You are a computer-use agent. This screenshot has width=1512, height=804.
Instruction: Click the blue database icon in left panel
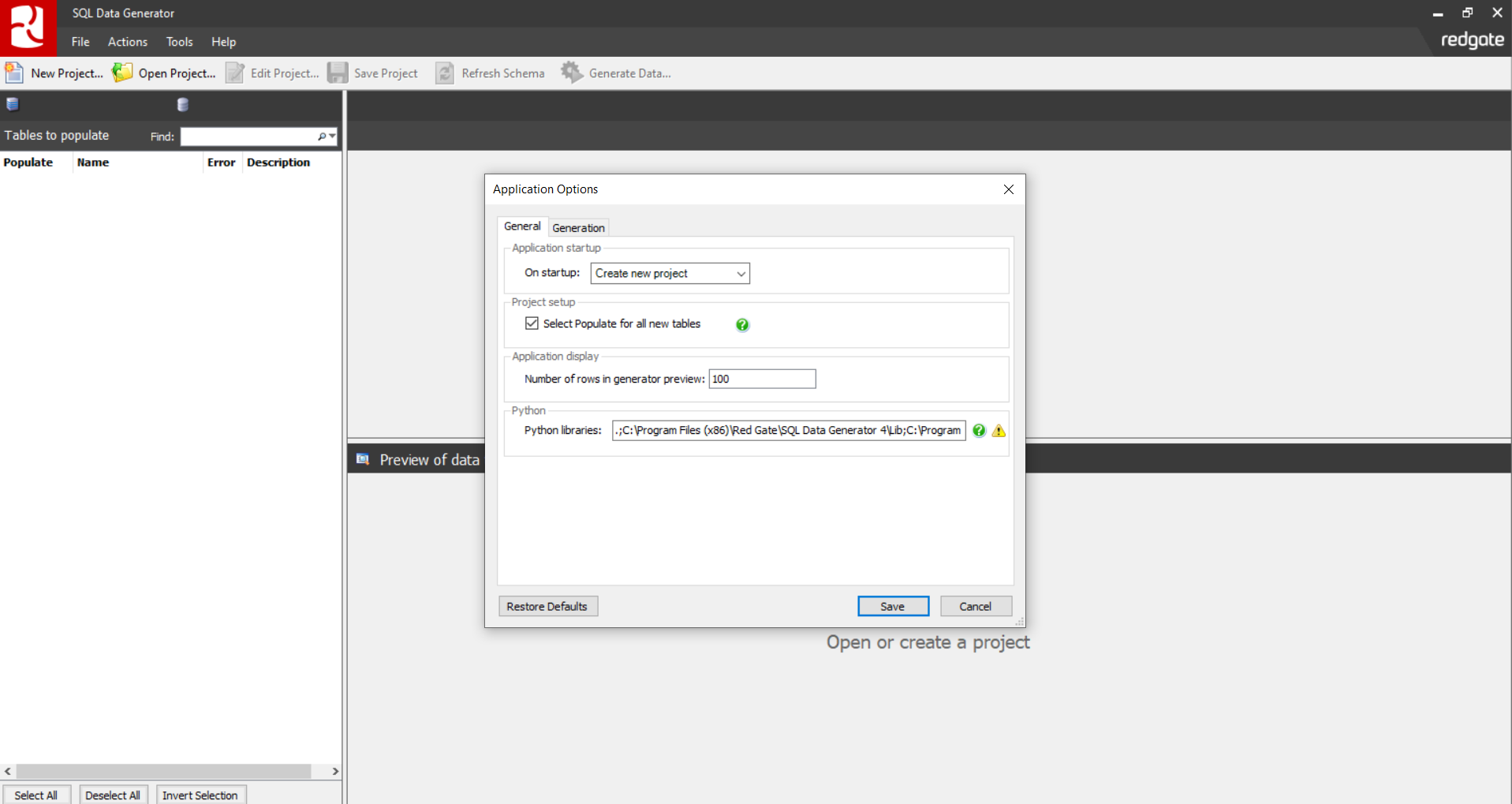pyautogui.click(x=13, y=104)
